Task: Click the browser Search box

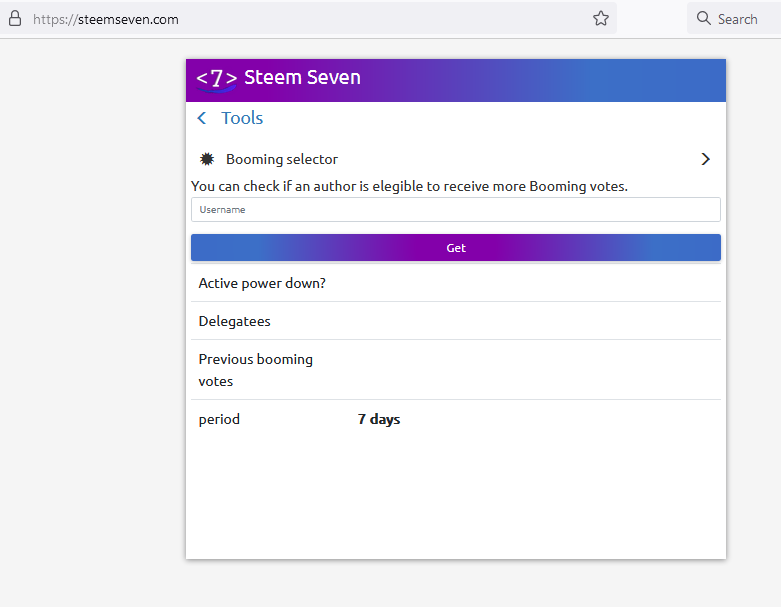Action: pos(734,19)
